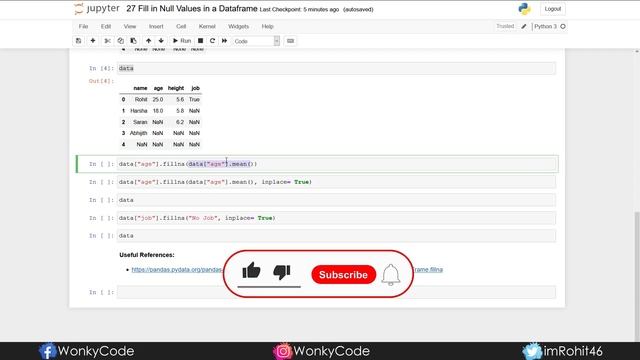Open the Insert menu
The width and height of the screenshot is (640, 360).
click(x=156, y=27)
